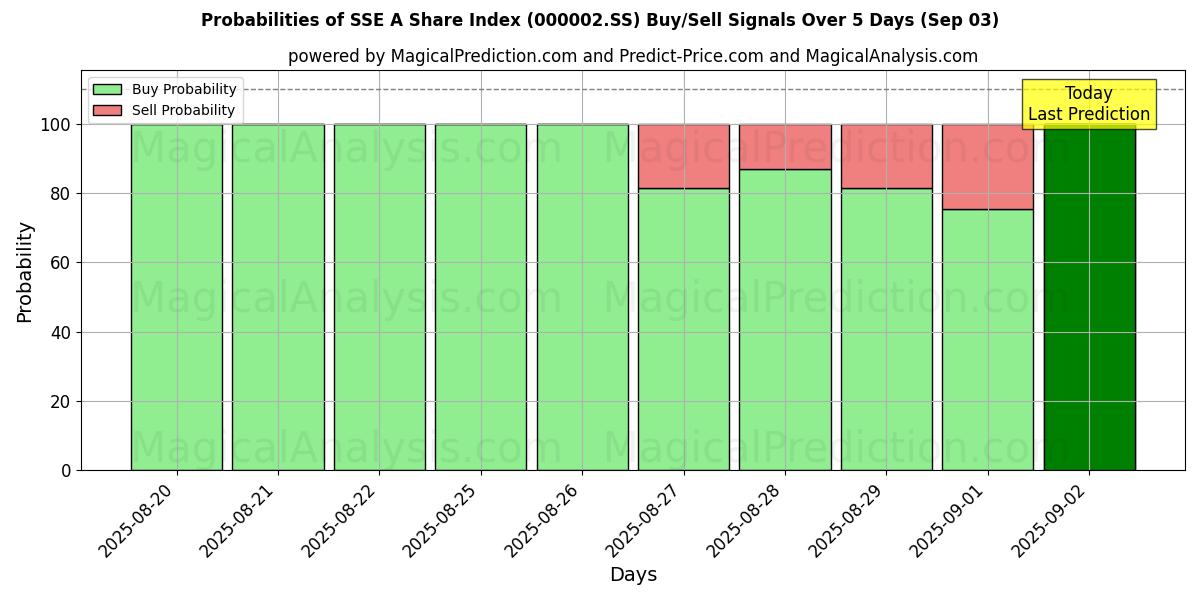The width and height of the screenshot is (1200, 600).
Task: Click the y-axis tick label 100
Action: coord(56,125)
